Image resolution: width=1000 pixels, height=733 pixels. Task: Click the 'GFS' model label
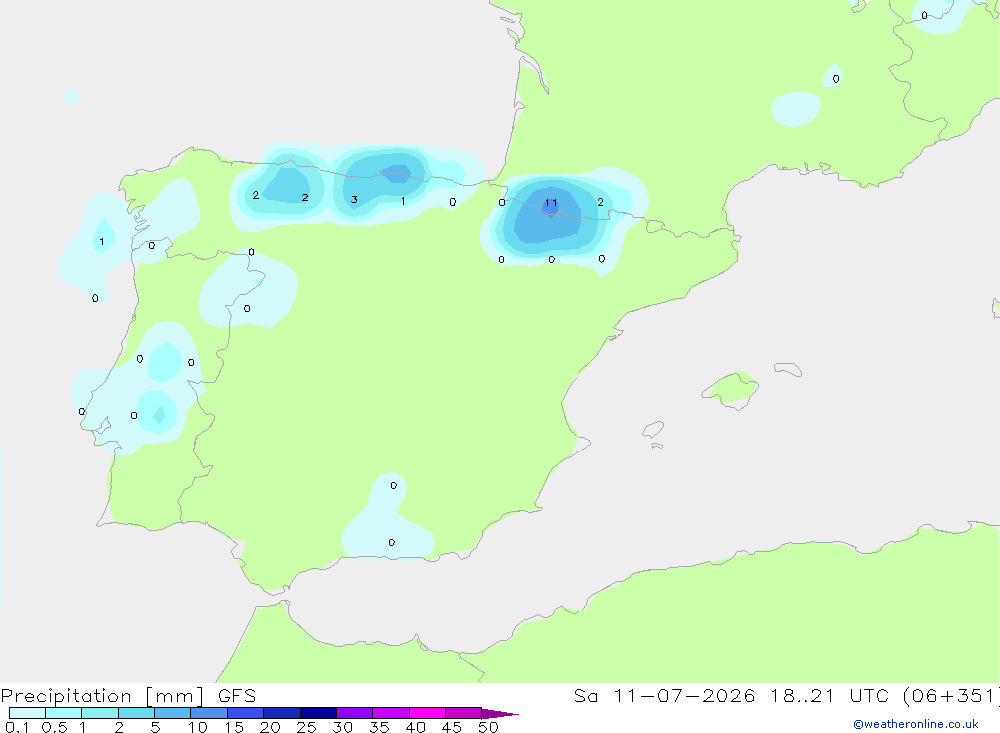coord(237,695)
